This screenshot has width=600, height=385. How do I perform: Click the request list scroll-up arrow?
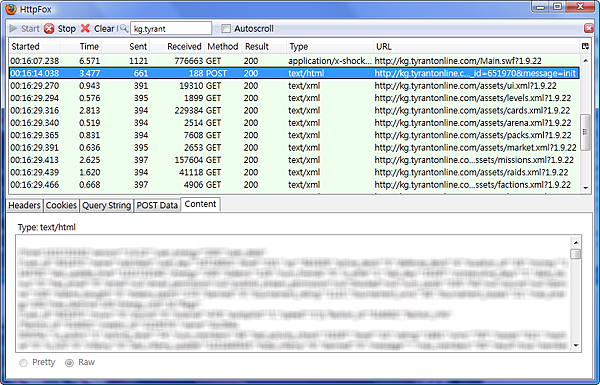coord(585,60)
